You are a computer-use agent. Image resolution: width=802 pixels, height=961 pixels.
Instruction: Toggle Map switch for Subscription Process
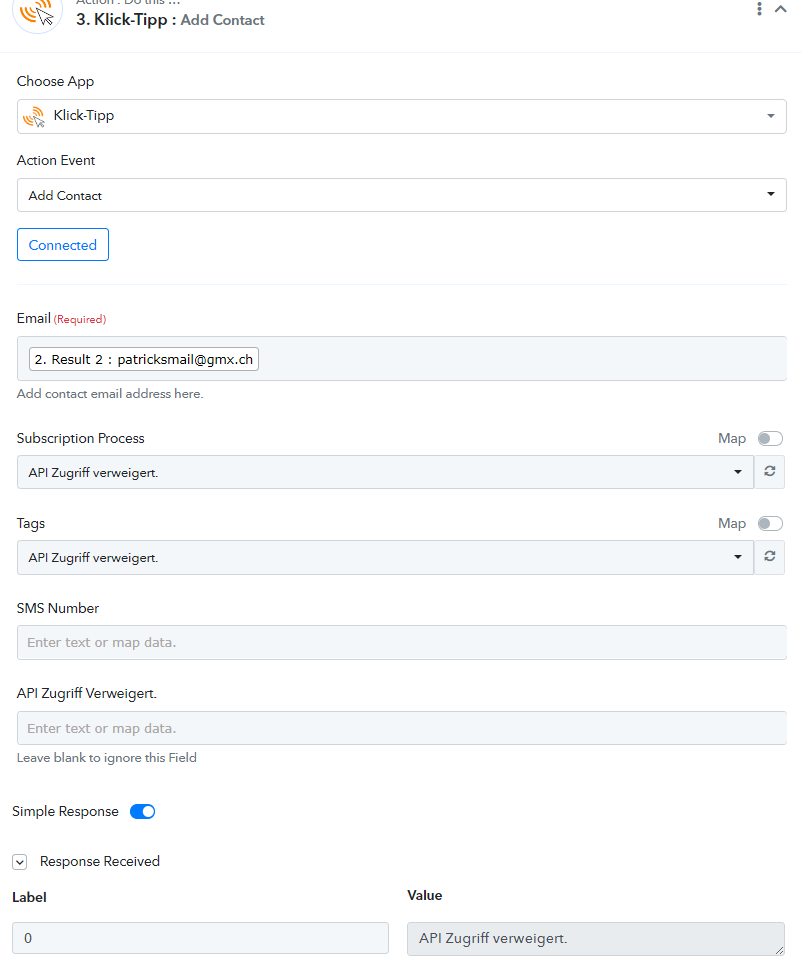click(x=770, y=438)
